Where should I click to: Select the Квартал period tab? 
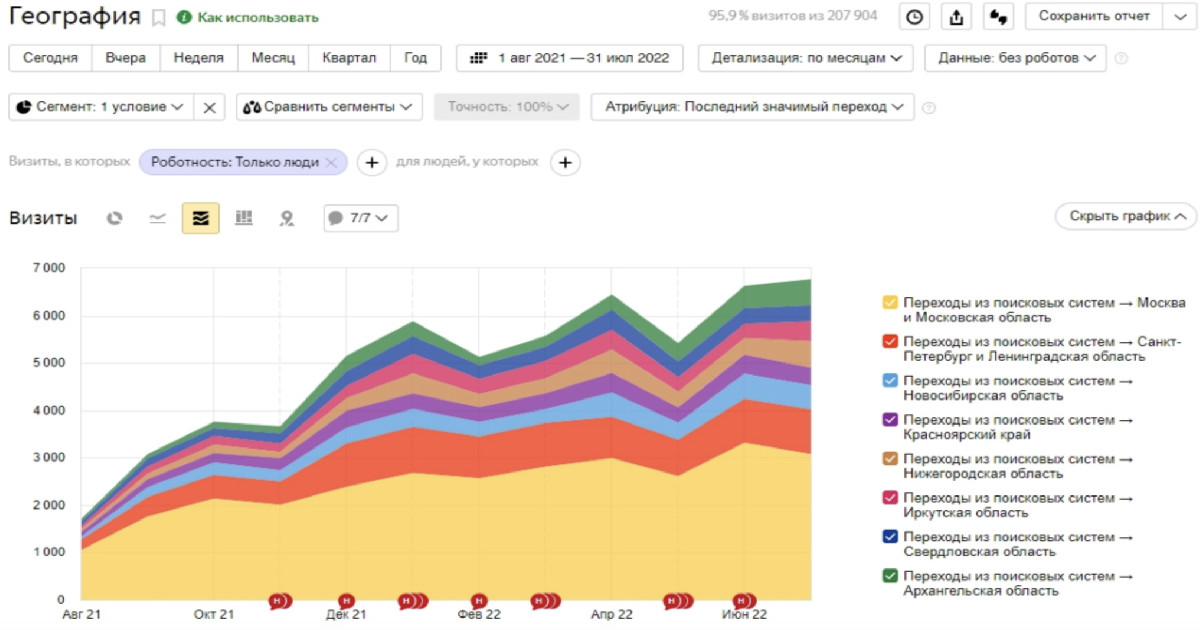coord(349,58)
